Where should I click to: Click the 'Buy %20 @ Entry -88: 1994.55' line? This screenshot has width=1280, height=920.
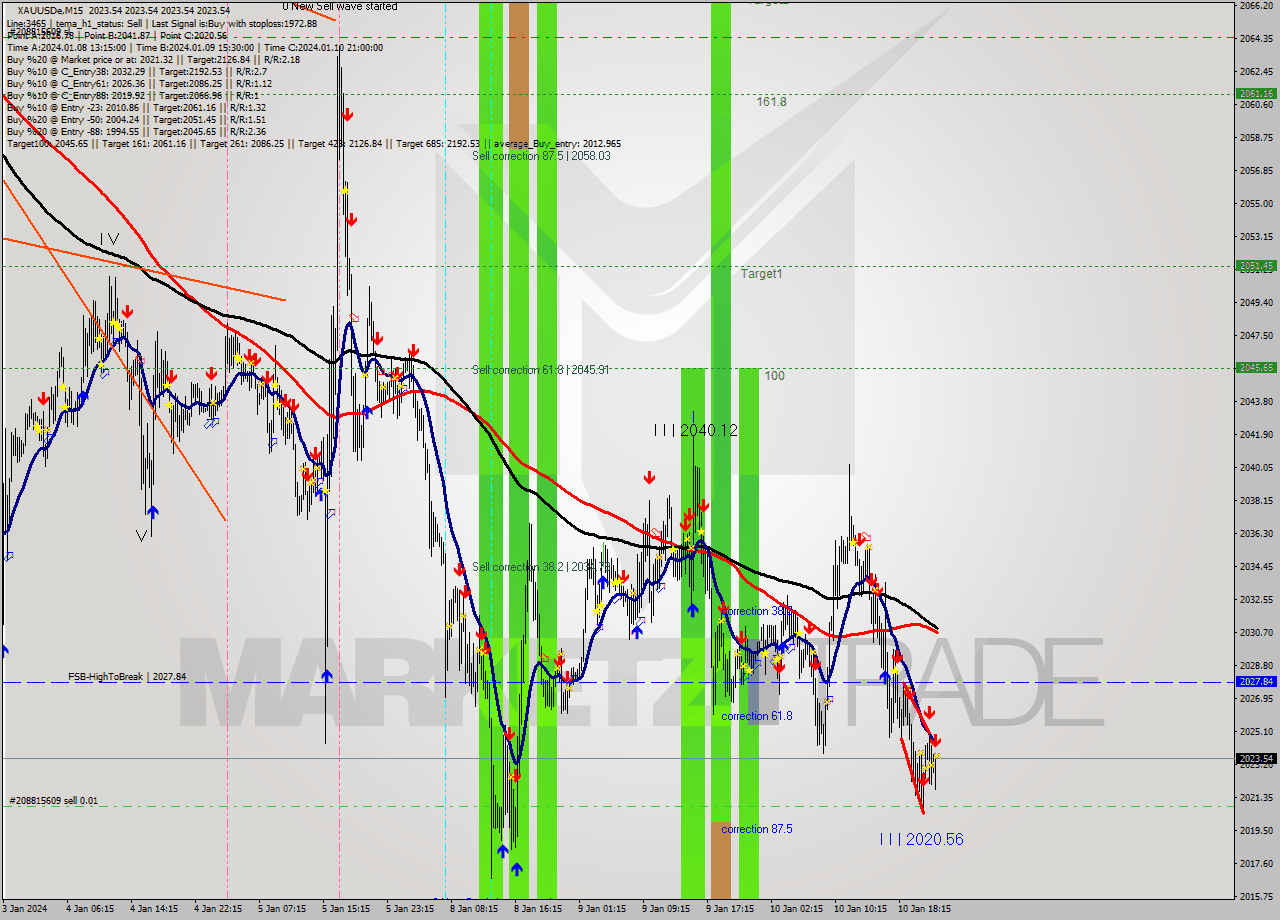point(136,132)
